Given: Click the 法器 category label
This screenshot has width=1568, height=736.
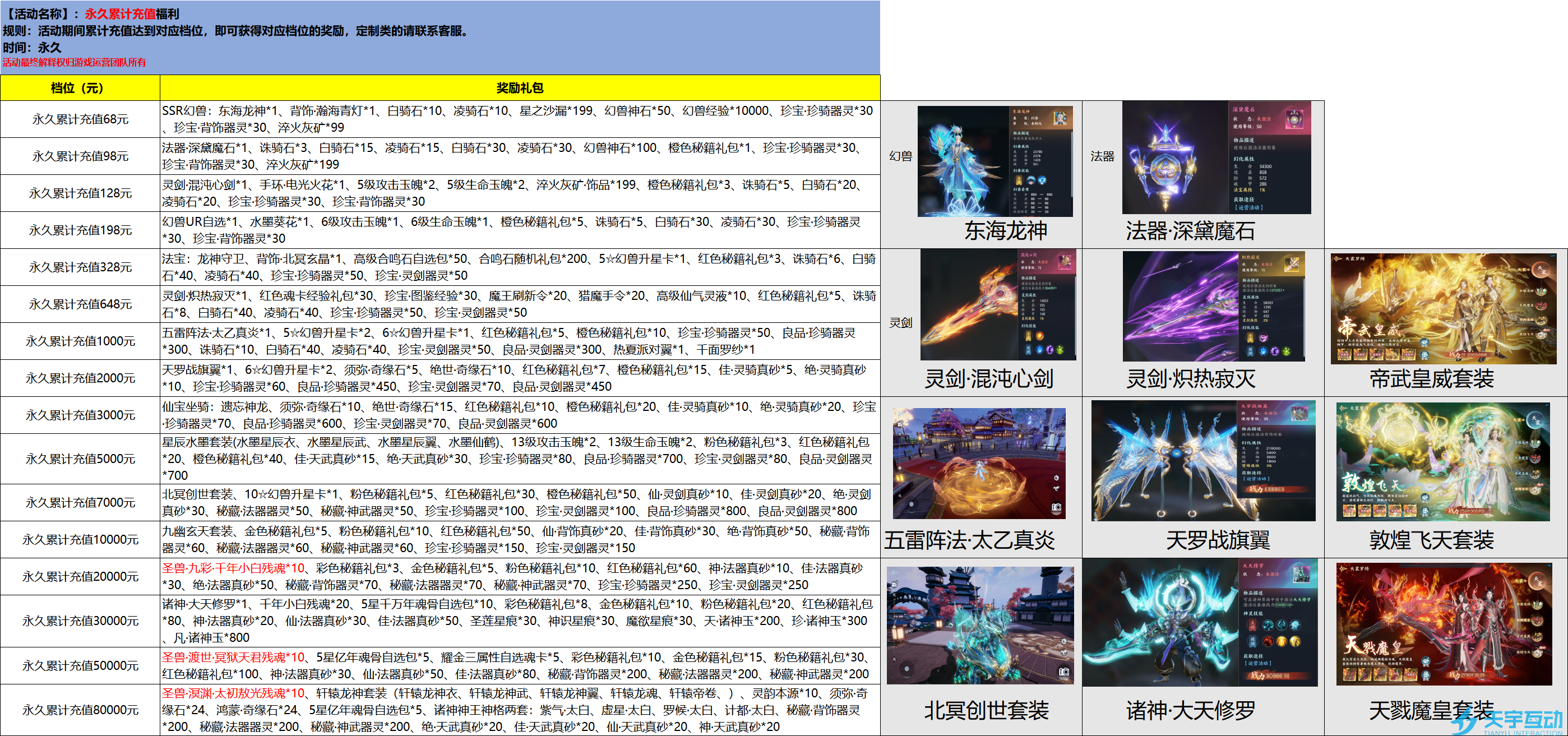Looking at the screenshot, I should 1102,156.
